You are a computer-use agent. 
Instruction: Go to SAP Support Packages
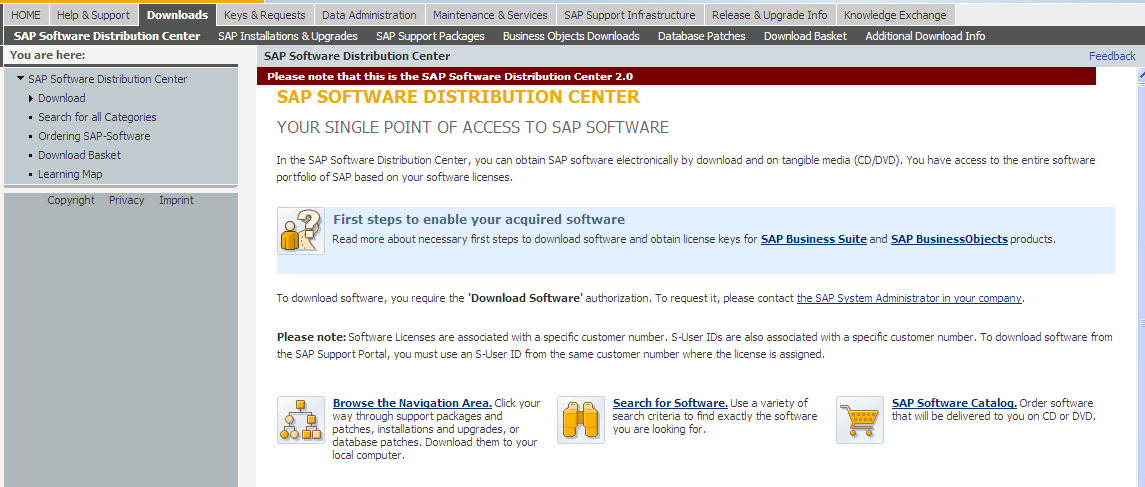click(x=430, y=36)
